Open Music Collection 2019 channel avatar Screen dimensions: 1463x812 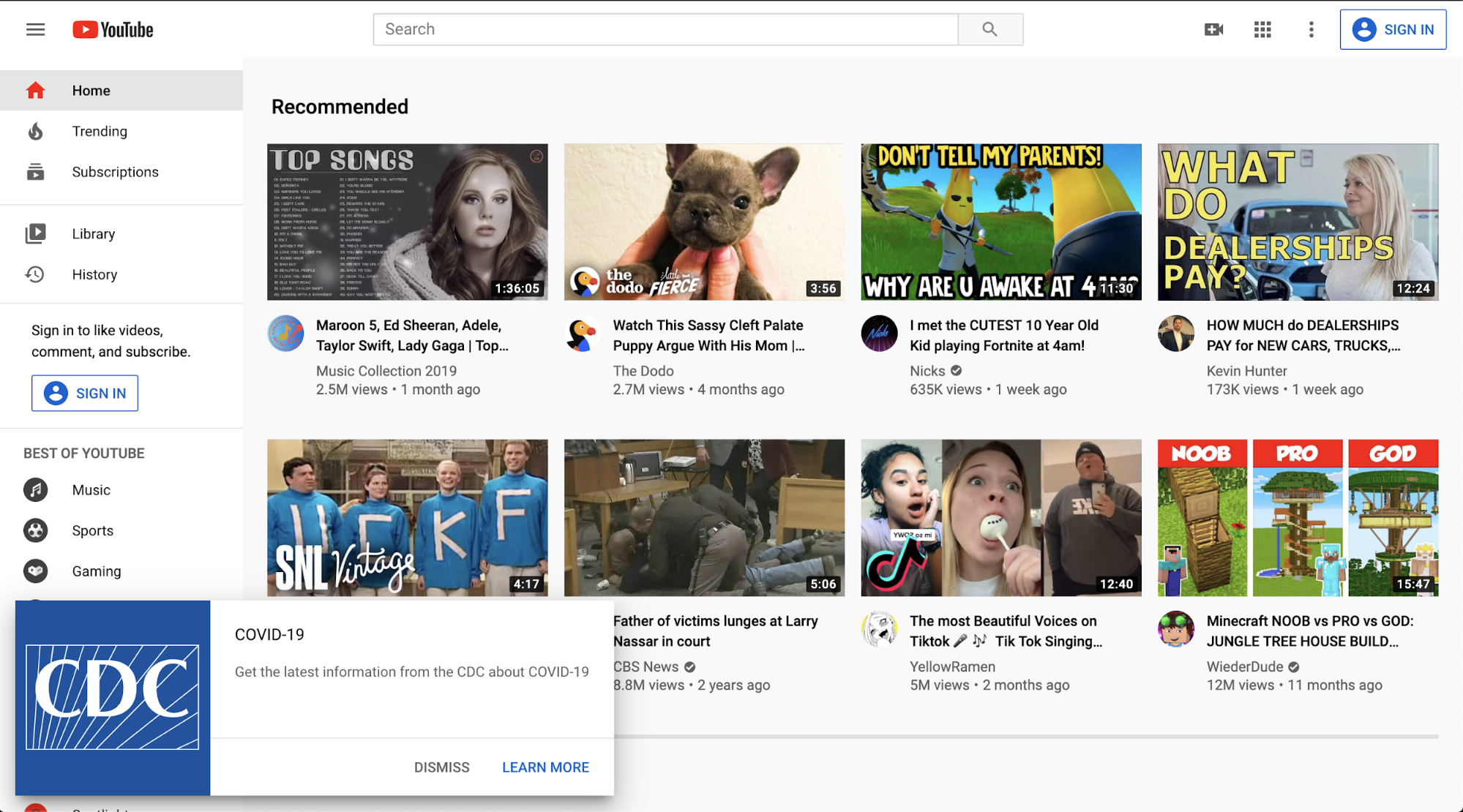point(285,334)
